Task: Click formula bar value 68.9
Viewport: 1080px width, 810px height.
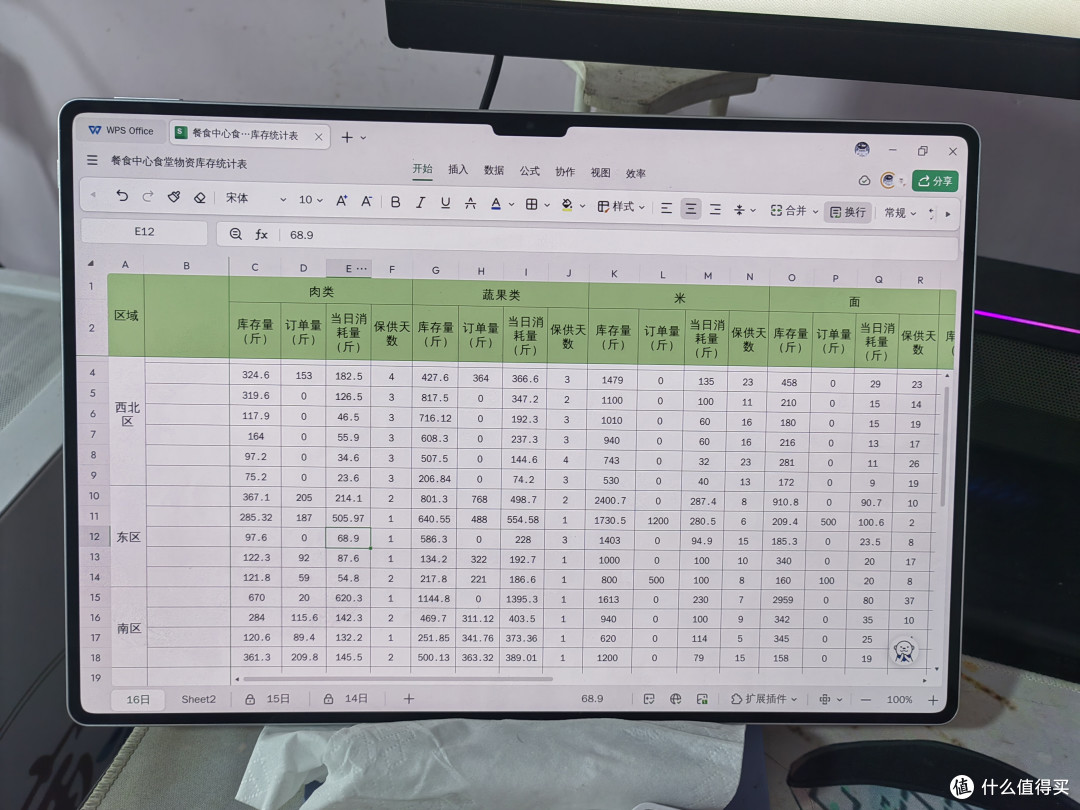Action: [x=302, y=235]
